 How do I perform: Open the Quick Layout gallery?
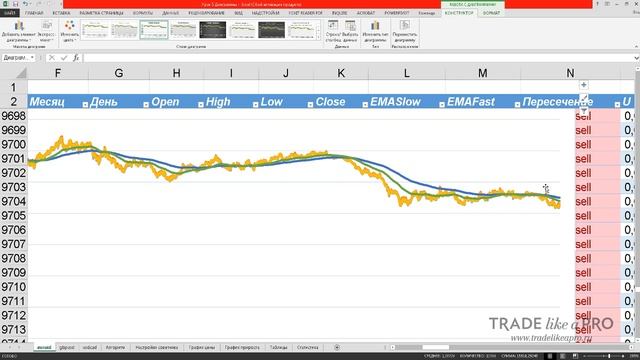(x=47, y=31)
